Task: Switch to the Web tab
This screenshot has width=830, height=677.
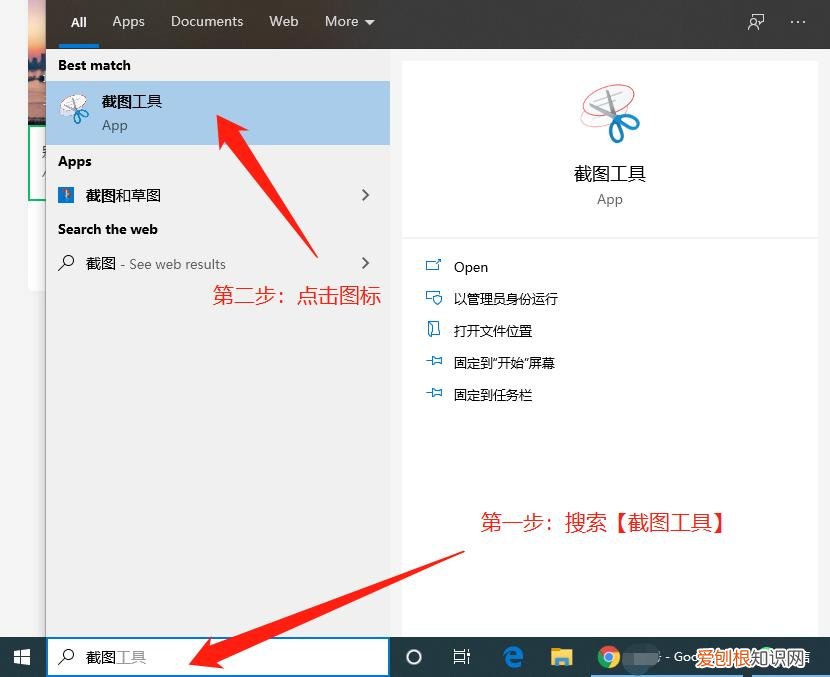Action: pyautogui.click(x=283, y=21)
